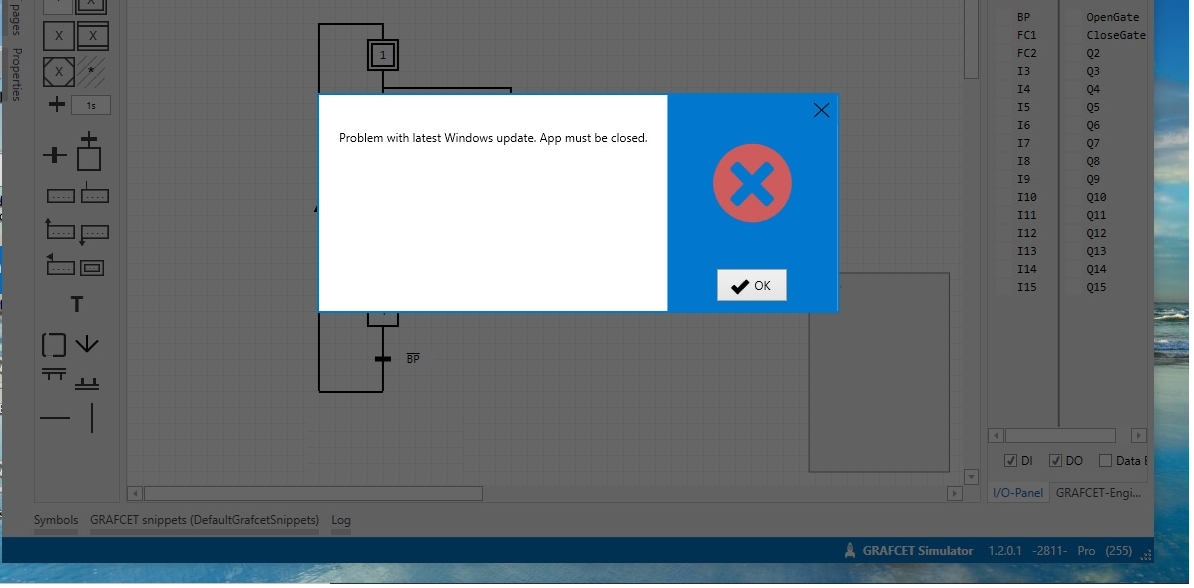Select the OpenGate output row
Image resolution: width=1194 pixels, height=588 pixels.
tap(1112, 17)
